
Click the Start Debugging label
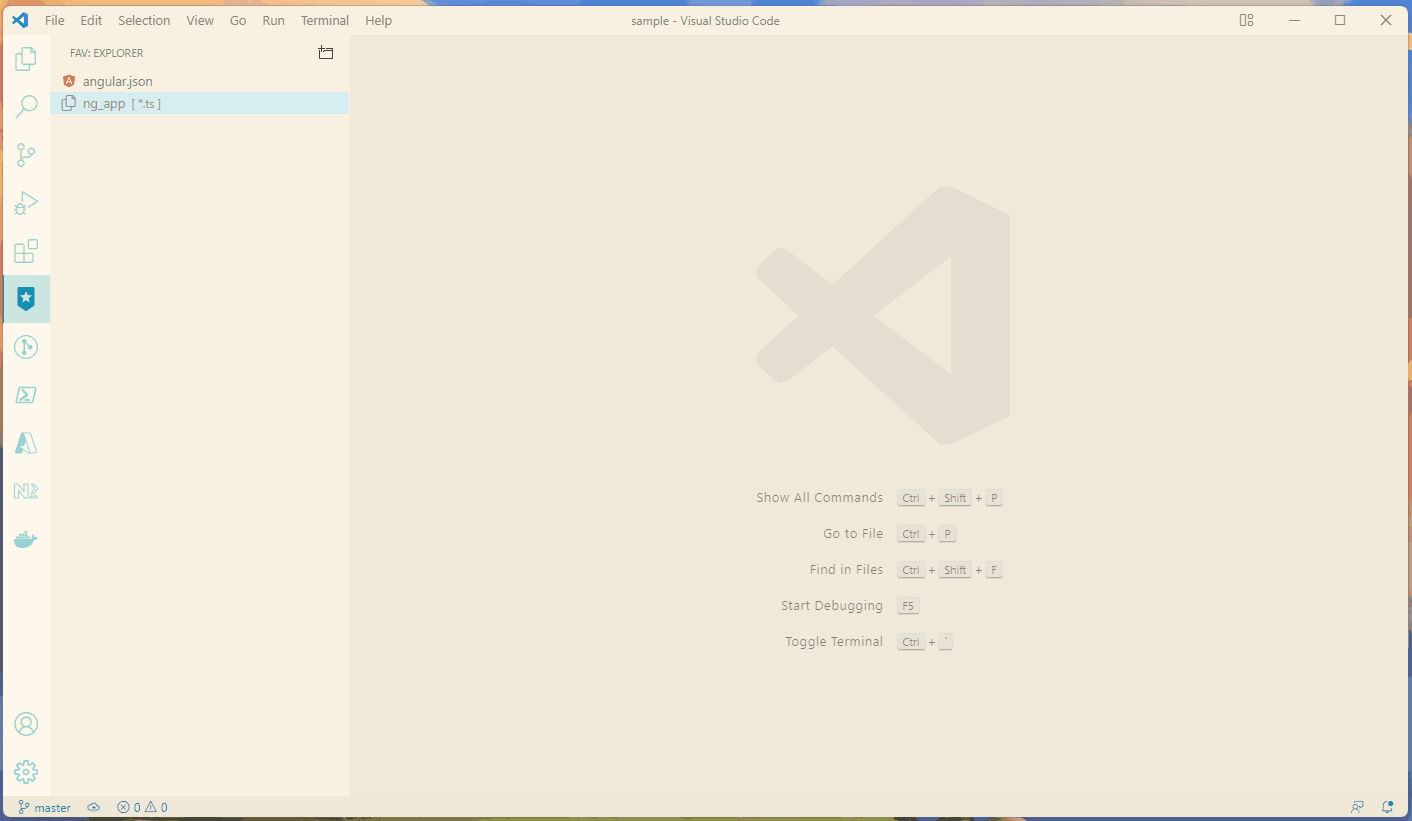pyautogui.click(x=832, y=606)
